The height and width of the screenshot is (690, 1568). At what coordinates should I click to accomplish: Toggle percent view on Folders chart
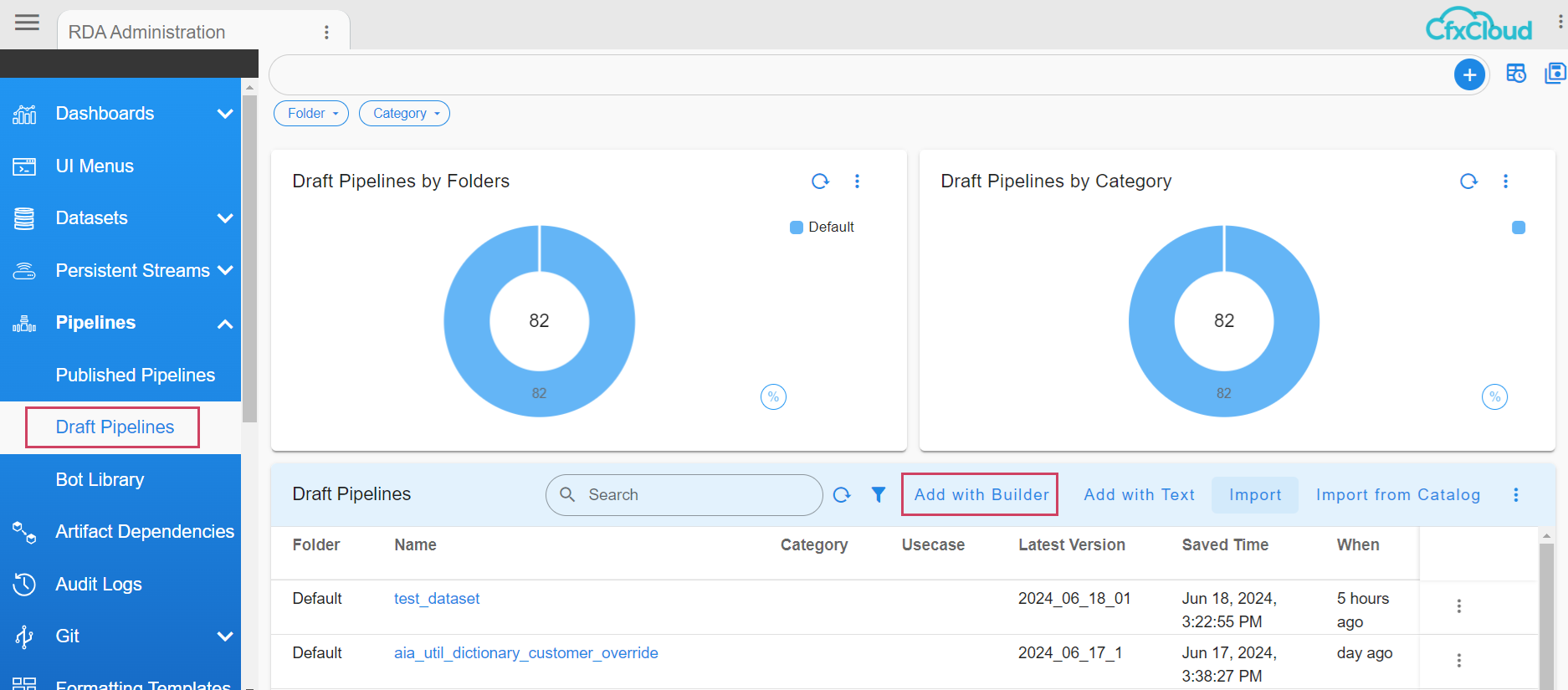coord(773,396)
